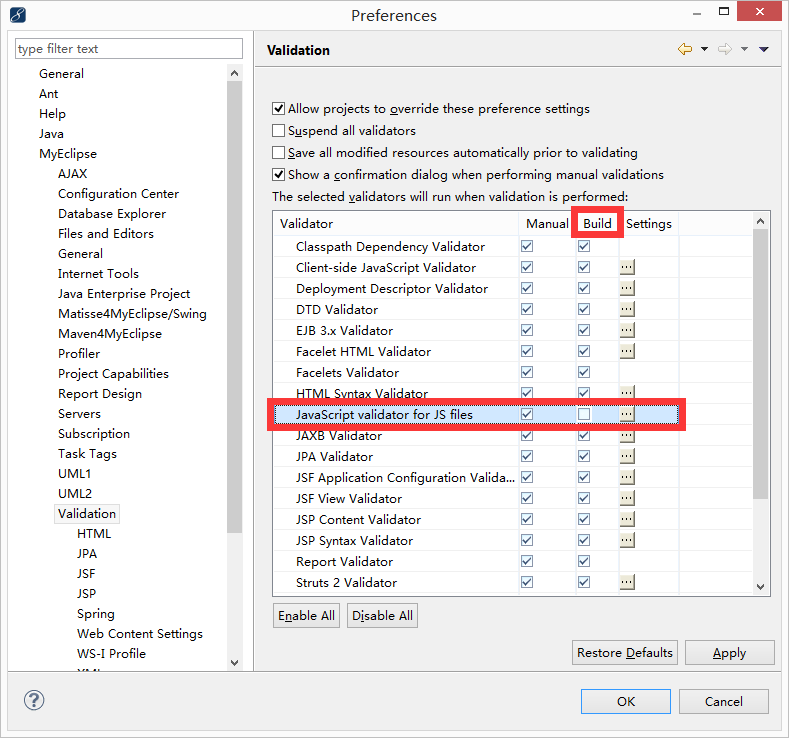This screenshot has height=738, width=789.
Task: Enable Suspend all validators checkbox
Action: pyautogui.click(x=278, y=131)
